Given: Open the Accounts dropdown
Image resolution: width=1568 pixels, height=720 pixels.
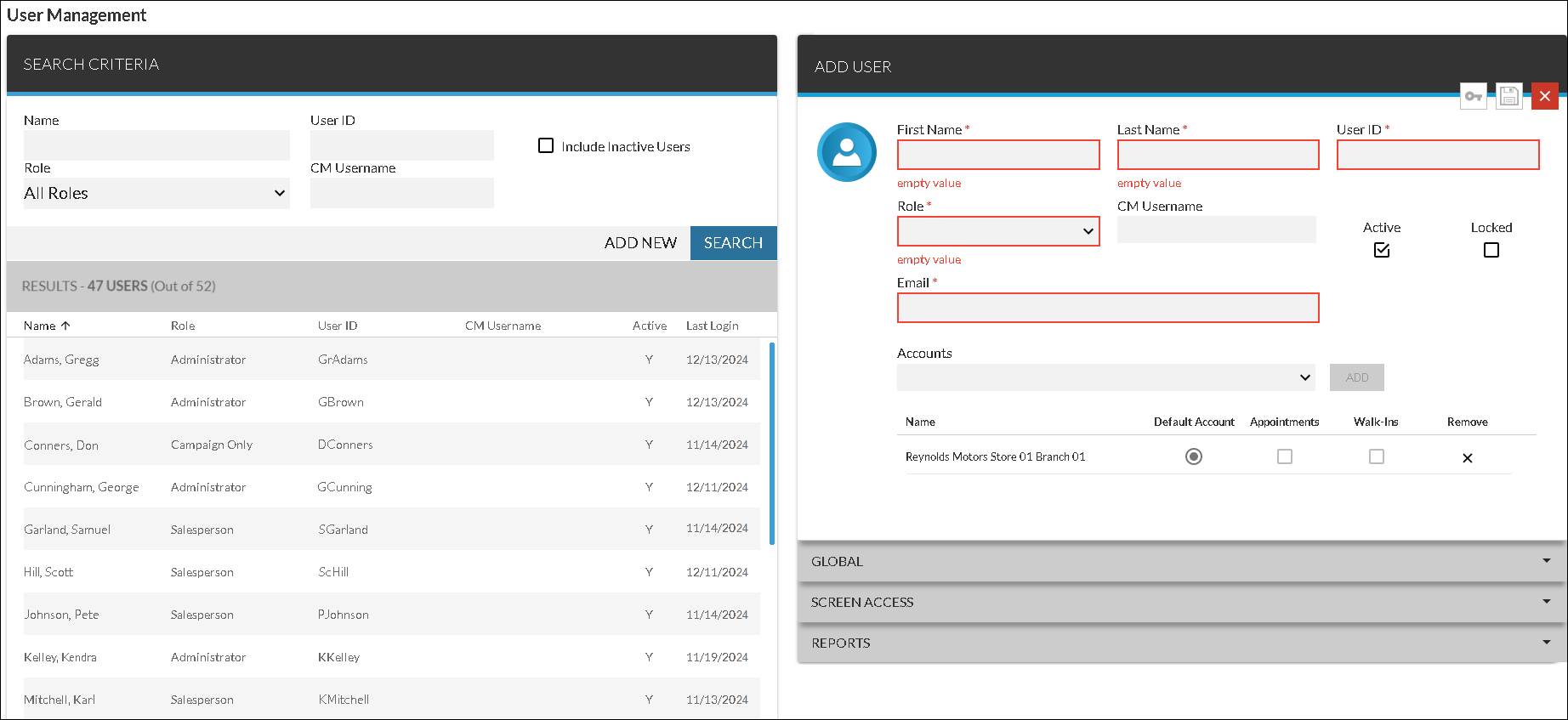Looking at the screenshot, I should (1105, 377).
